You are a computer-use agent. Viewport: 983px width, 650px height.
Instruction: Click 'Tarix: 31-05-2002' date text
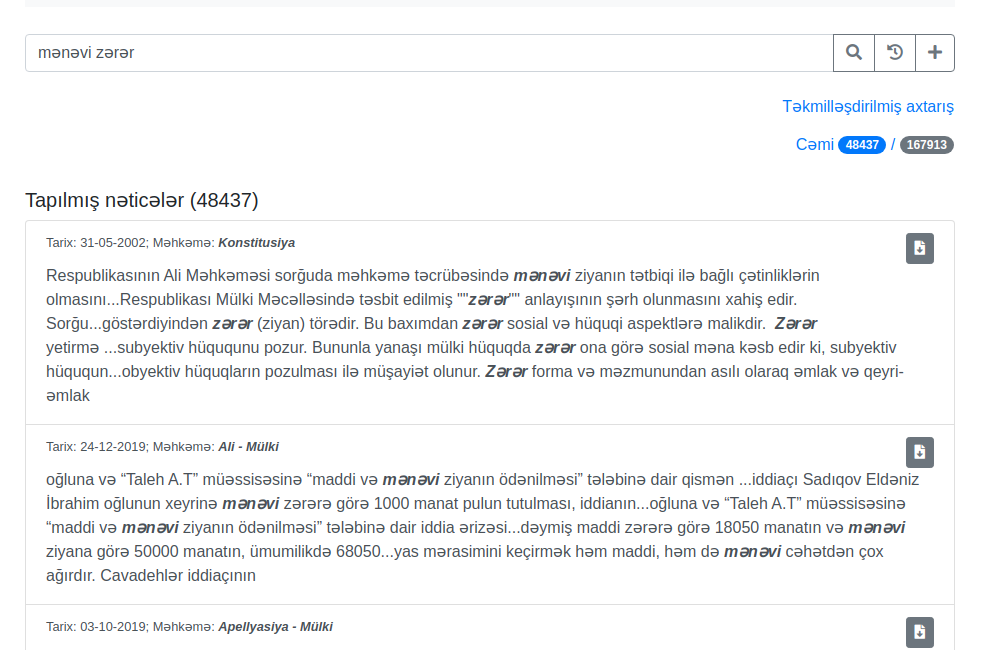tap(96, 243)
